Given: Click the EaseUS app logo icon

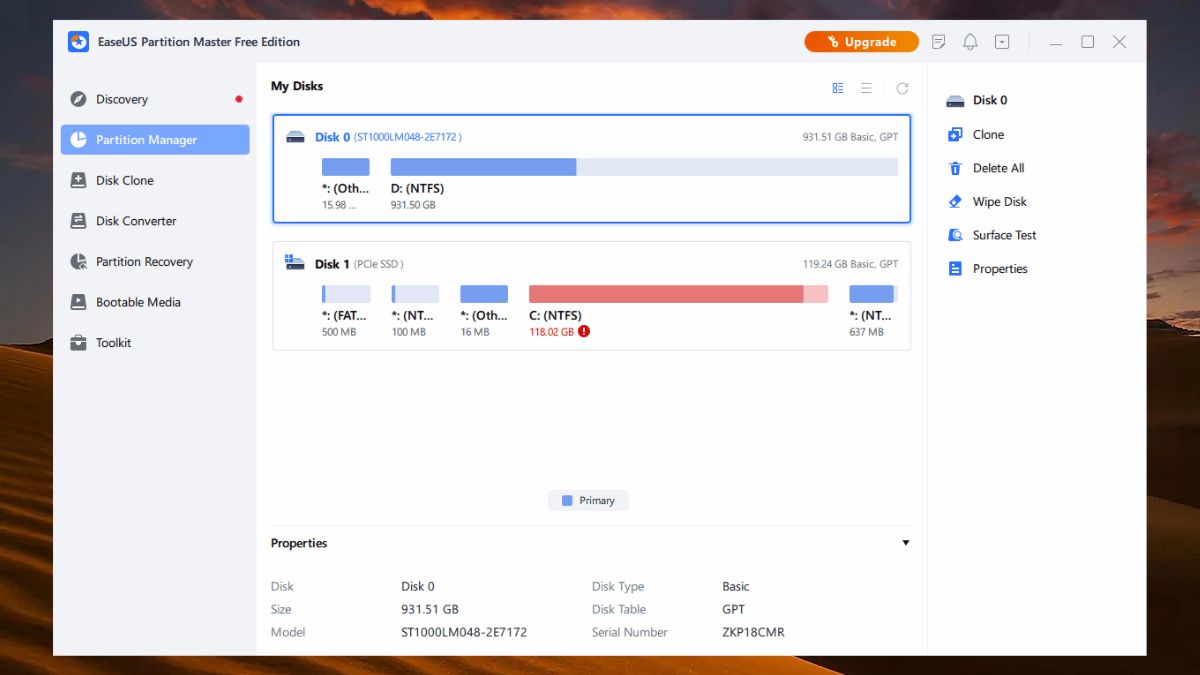Looking at the screenshot, I should pyautogui.click(x=78, y=42).
